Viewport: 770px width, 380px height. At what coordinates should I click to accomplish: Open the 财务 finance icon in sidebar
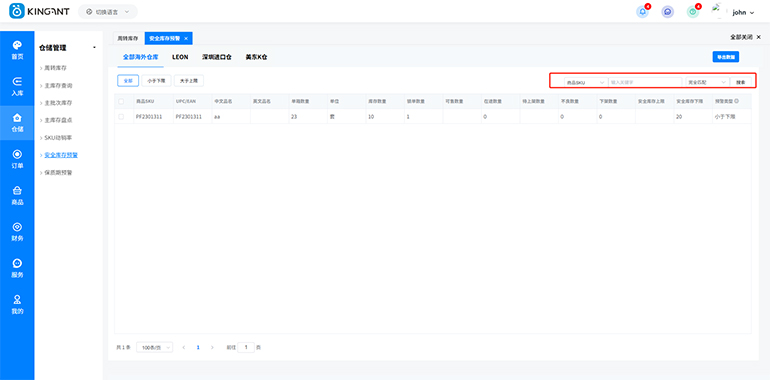17,227
